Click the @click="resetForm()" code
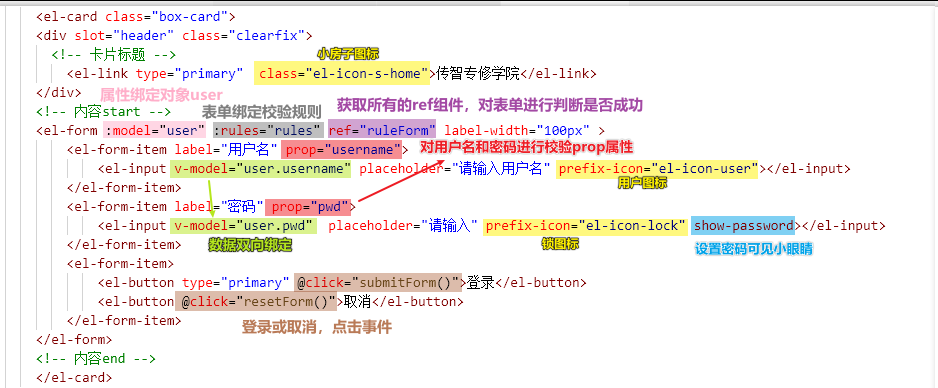The image size is (938, 388). pyautogui.click(x=258, y=301)
